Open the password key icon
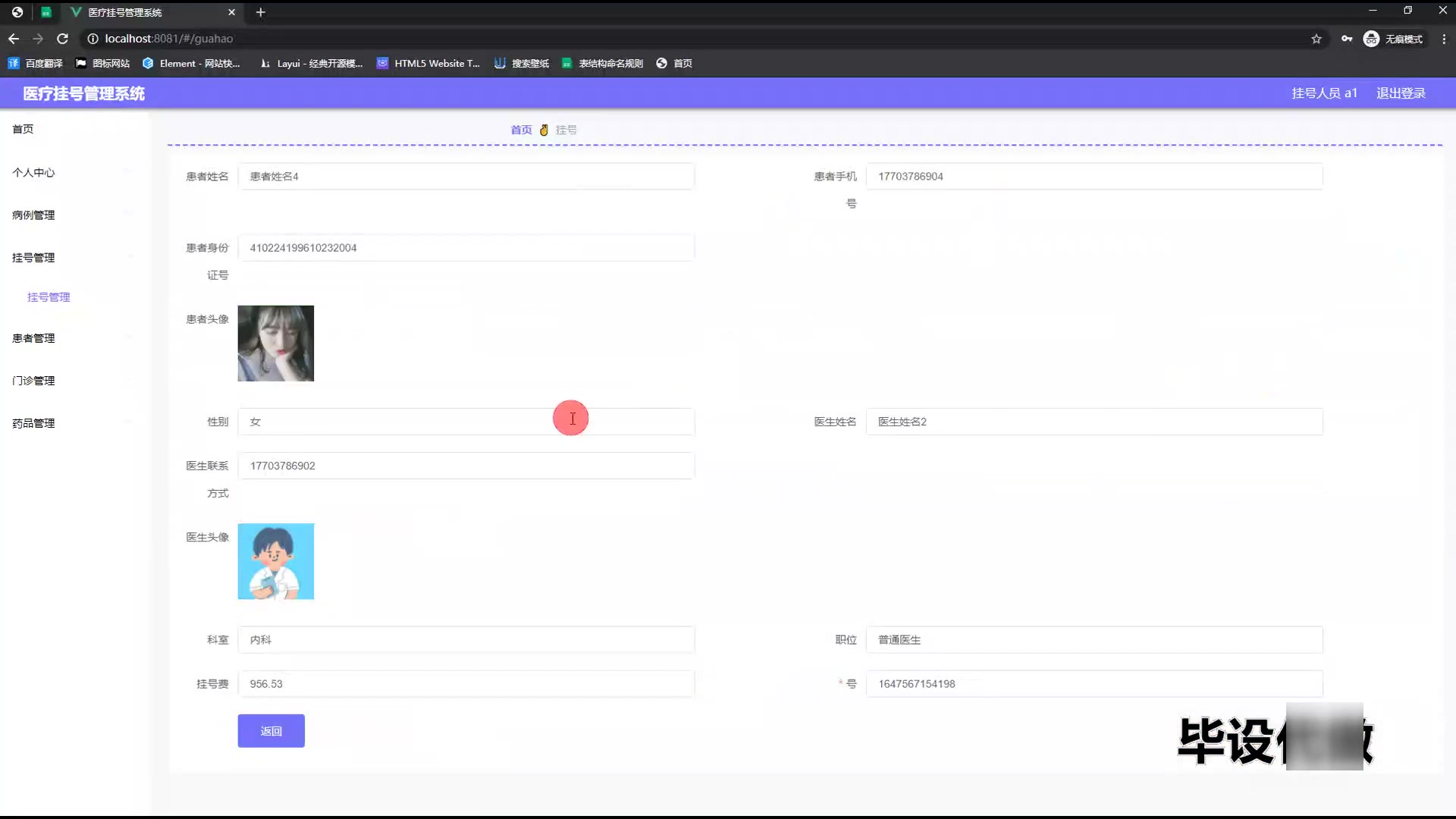Image resolution: width=1456 pixels, height=819 pixels. pos(1347,39)
